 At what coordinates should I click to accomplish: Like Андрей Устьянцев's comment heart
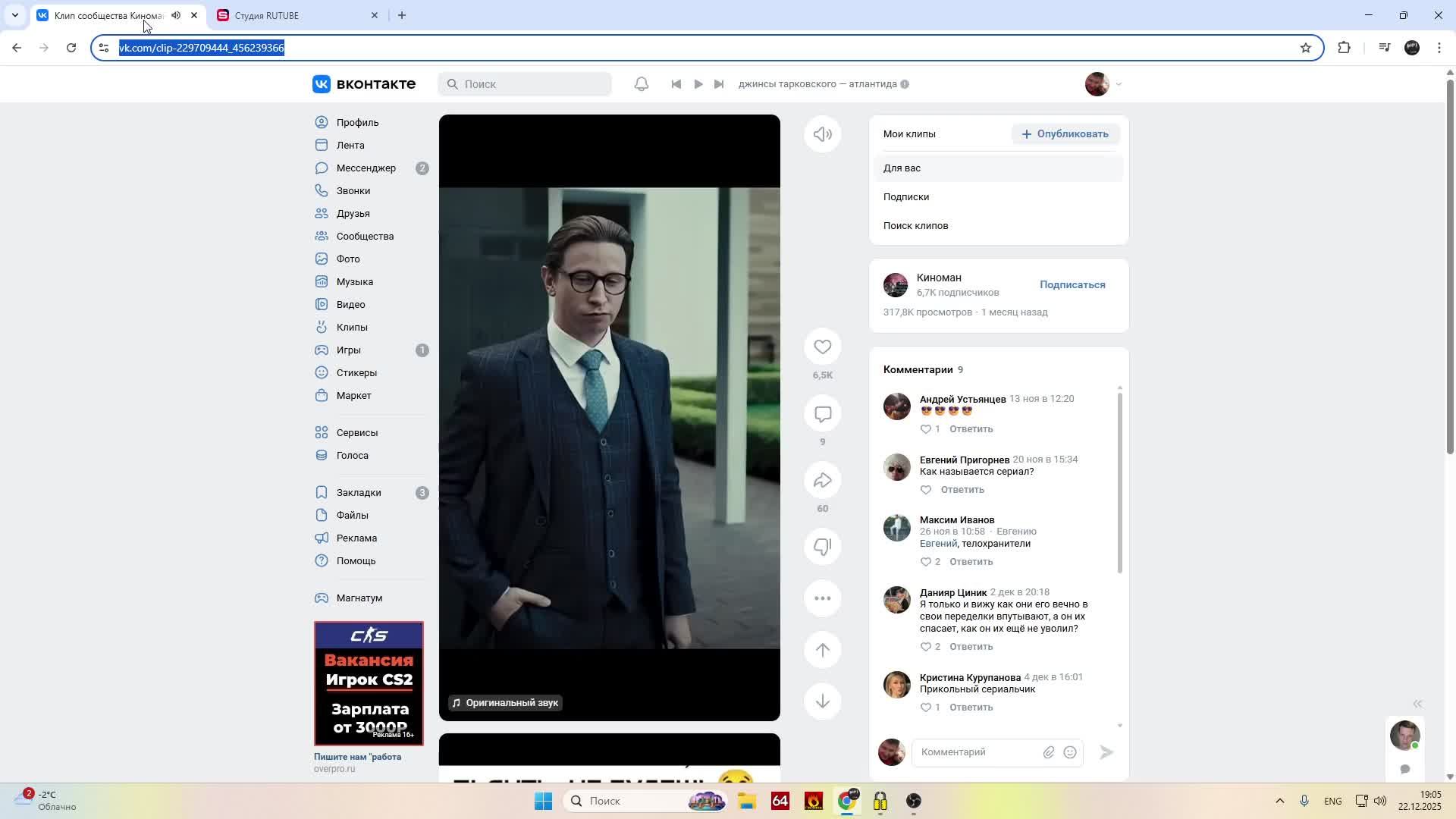925,429
